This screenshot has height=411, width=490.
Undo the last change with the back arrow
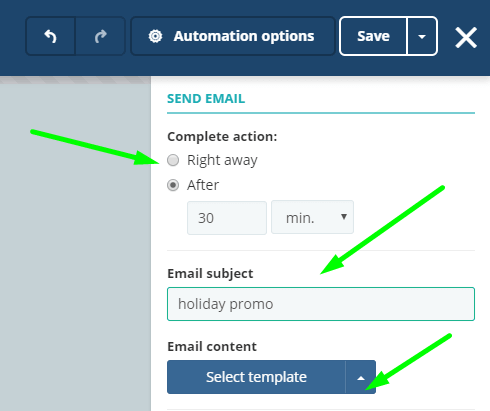pyautogui.click(x=50, y=36)
